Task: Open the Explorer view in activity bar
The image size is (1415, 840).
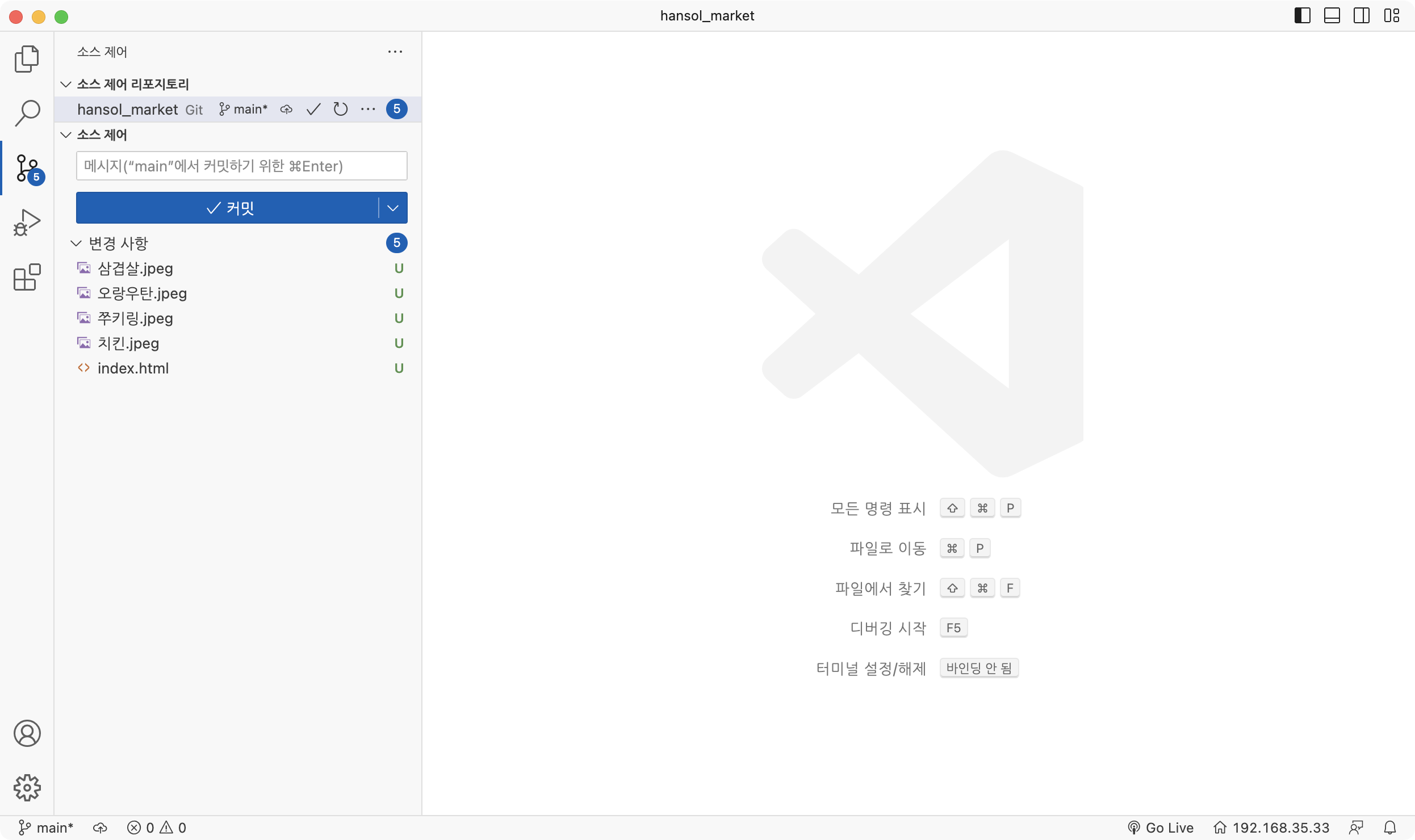Action: click(x=27, y=59)
